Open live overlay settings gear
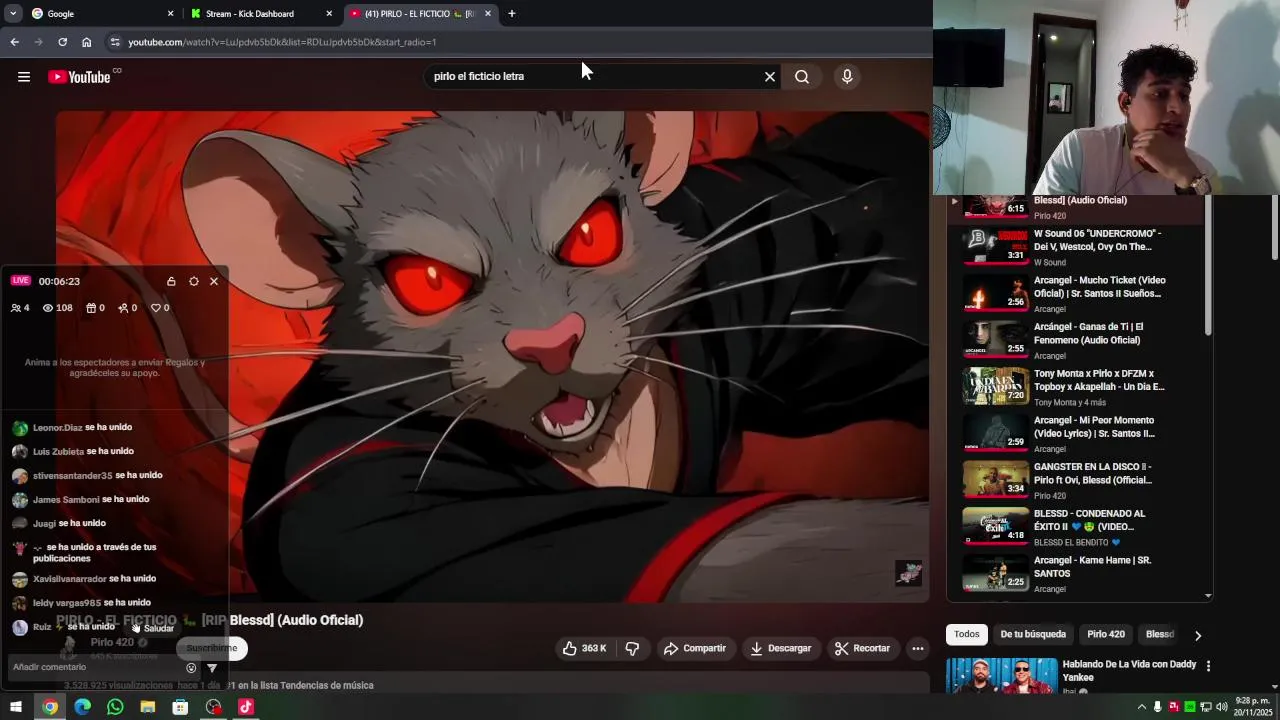 coord(194,281)
